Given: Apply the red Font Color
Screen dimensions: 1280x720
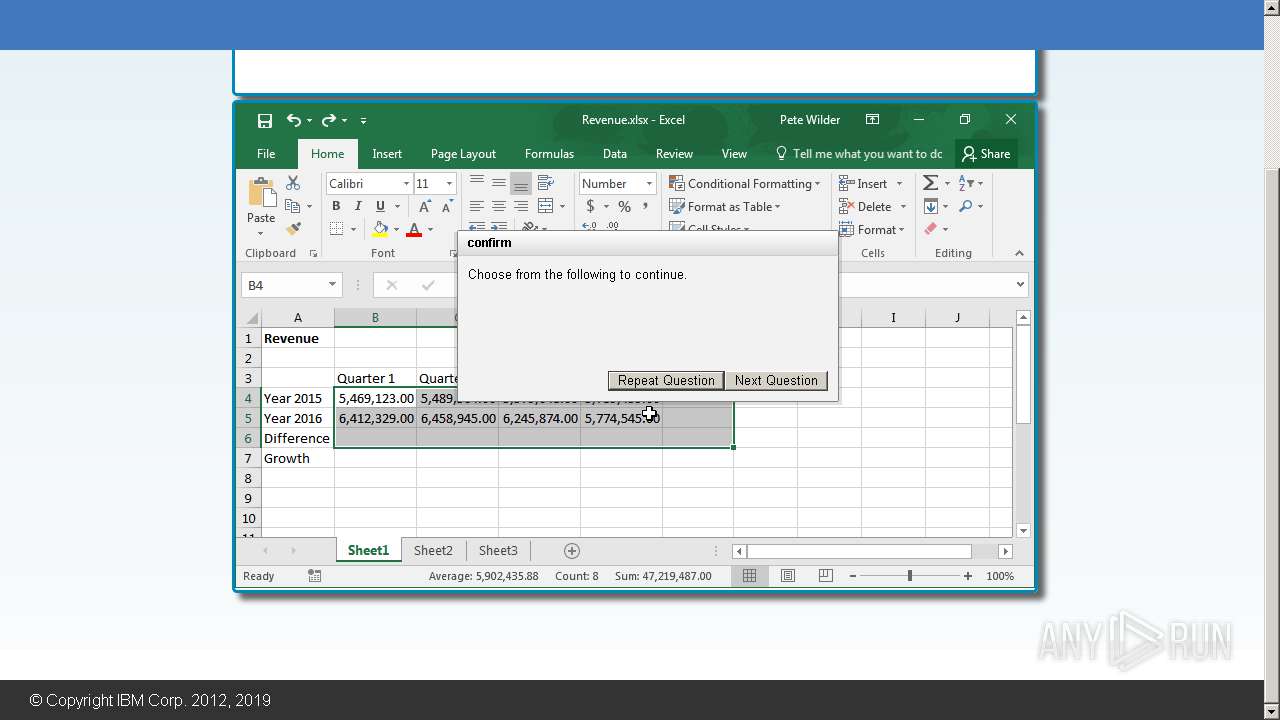Looking at the screenshot, I should pos(414,229).
